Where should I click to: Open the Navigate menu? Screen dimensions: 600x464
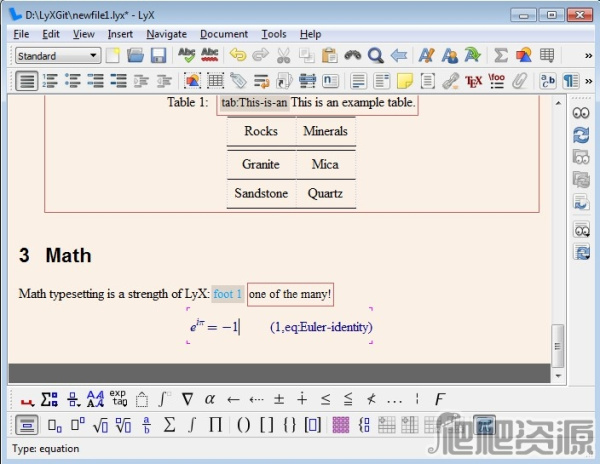[166, 34]
